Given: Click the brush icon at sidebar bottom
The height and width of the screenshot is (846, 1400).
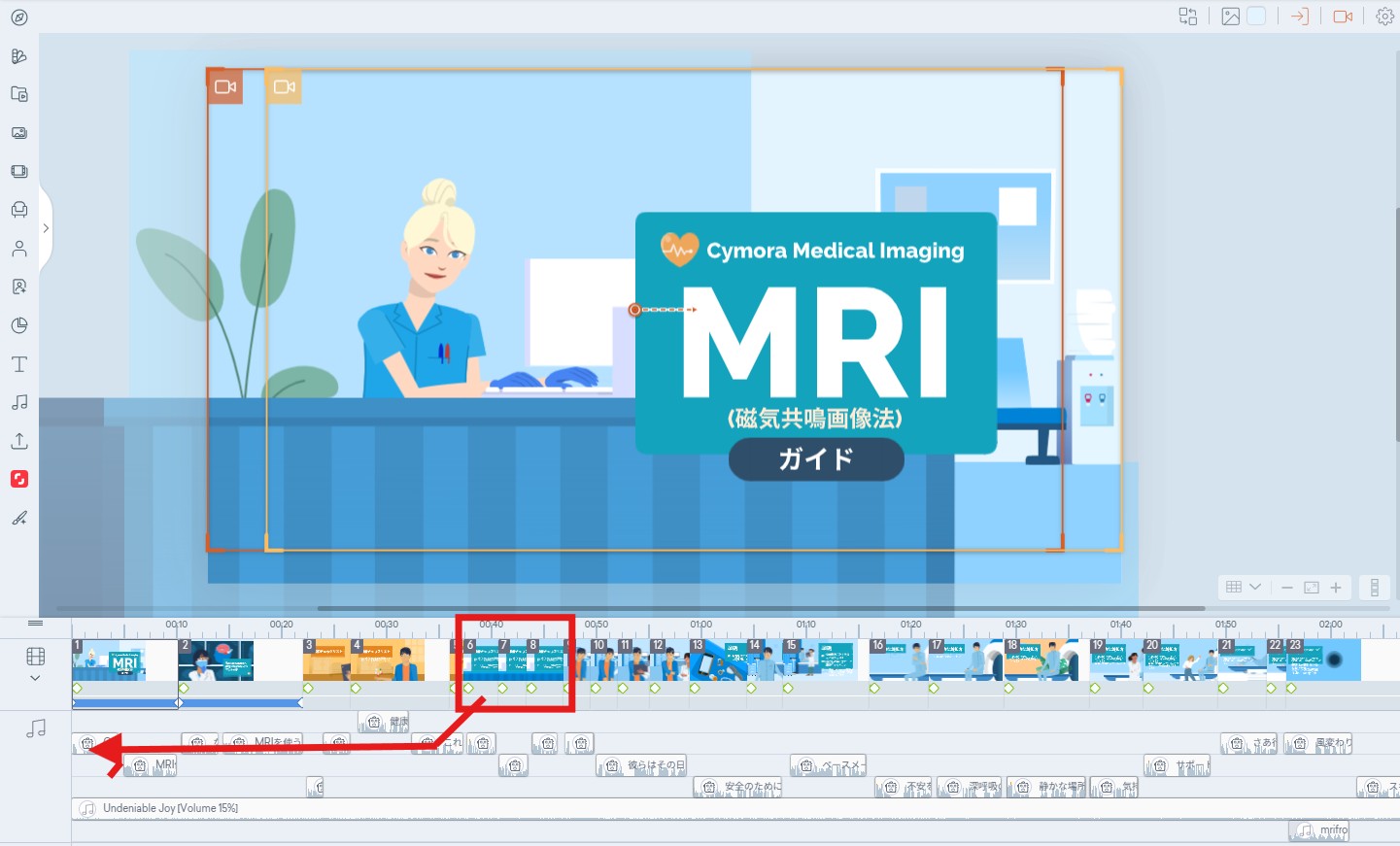Looking at the screenshot, I should point(19,518).
